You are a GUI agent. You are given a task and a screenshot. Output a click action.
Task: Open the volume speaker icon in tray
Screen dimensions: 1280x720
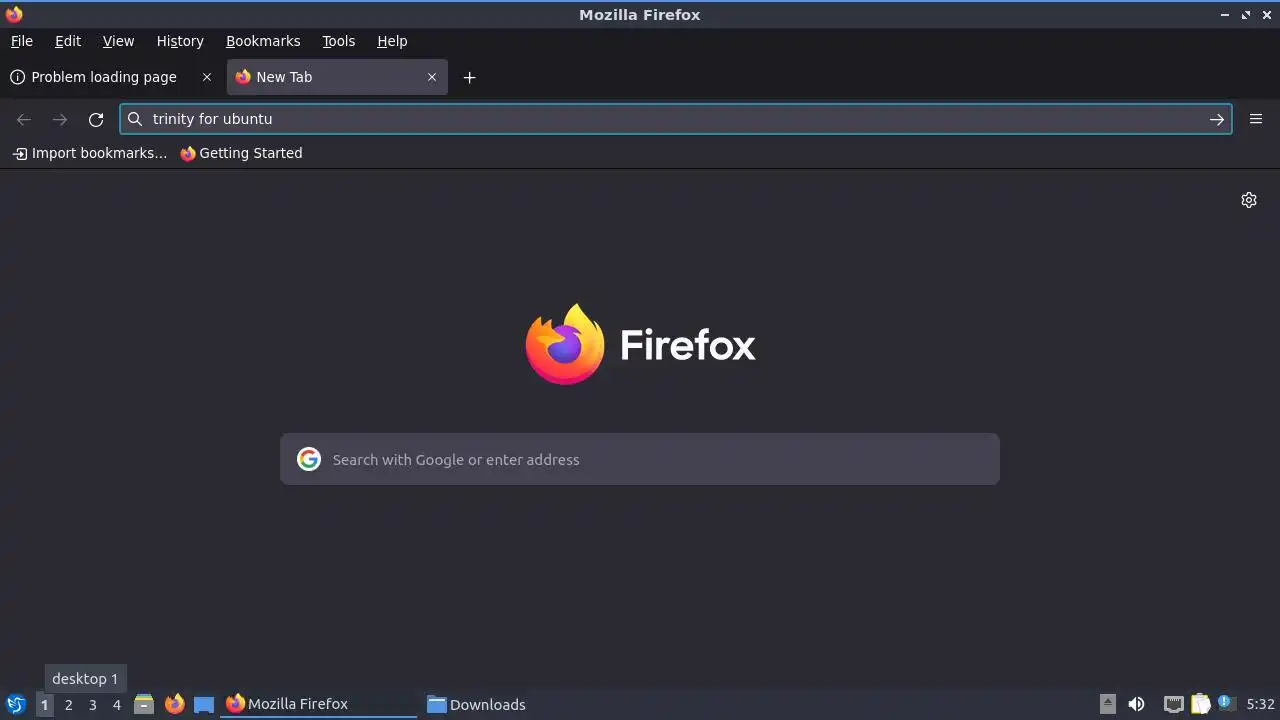pos(1136,704)
